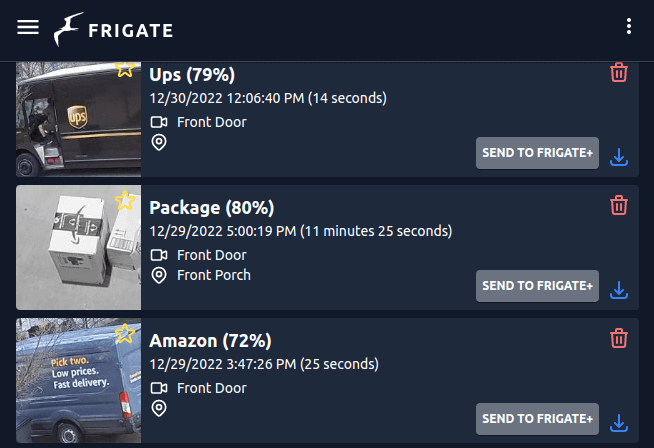
Task: Toggle star on the Package event
Action: [125, 200]
